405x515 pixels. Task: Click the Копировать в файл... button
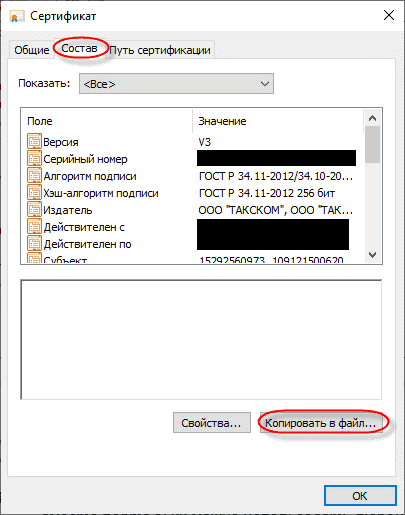(x=321, y=423)
